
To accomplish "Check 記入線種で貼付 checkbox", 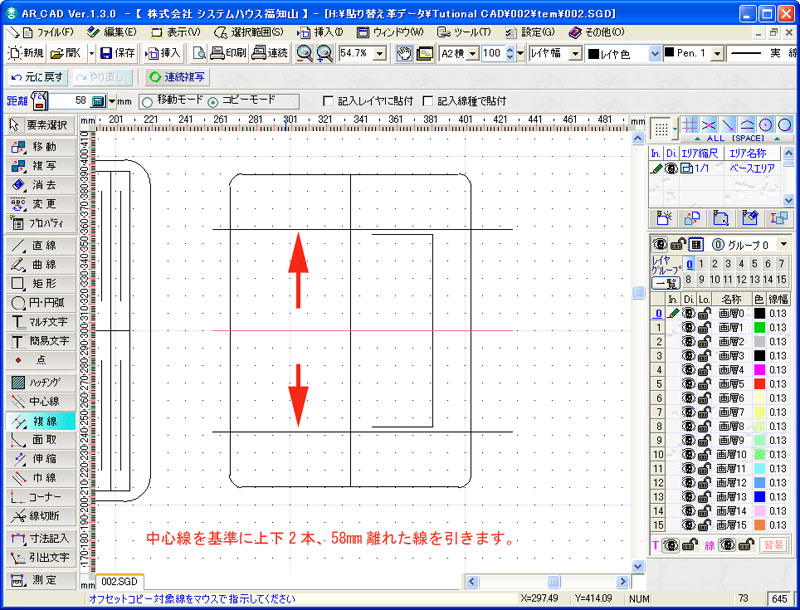I will (428, 101).
